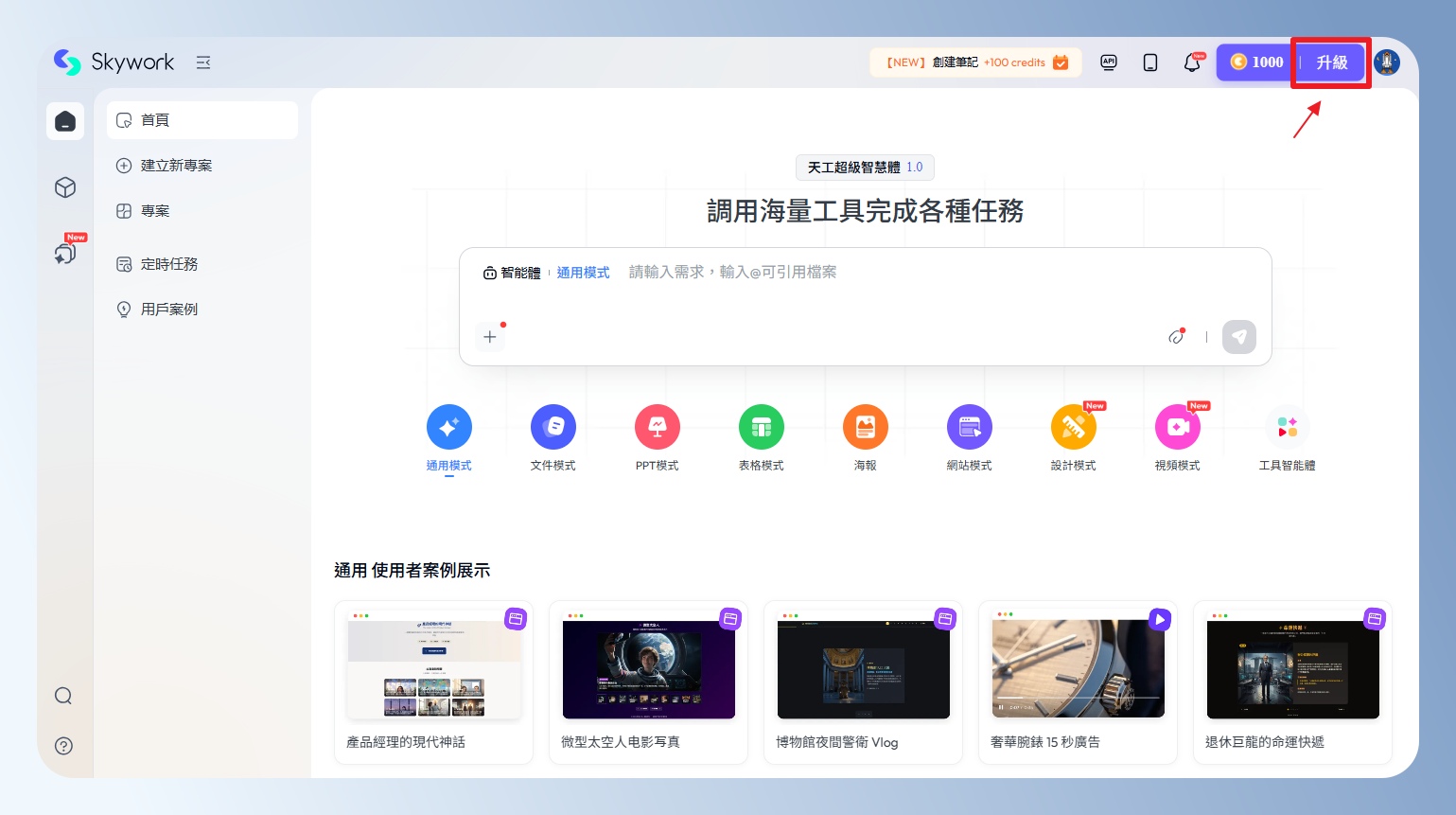The height and width of the screenshot is (815, 1456).
Task: Go to 用戶案例 in the sidebar
Action: pyautogui.click(x=169, y=310)
